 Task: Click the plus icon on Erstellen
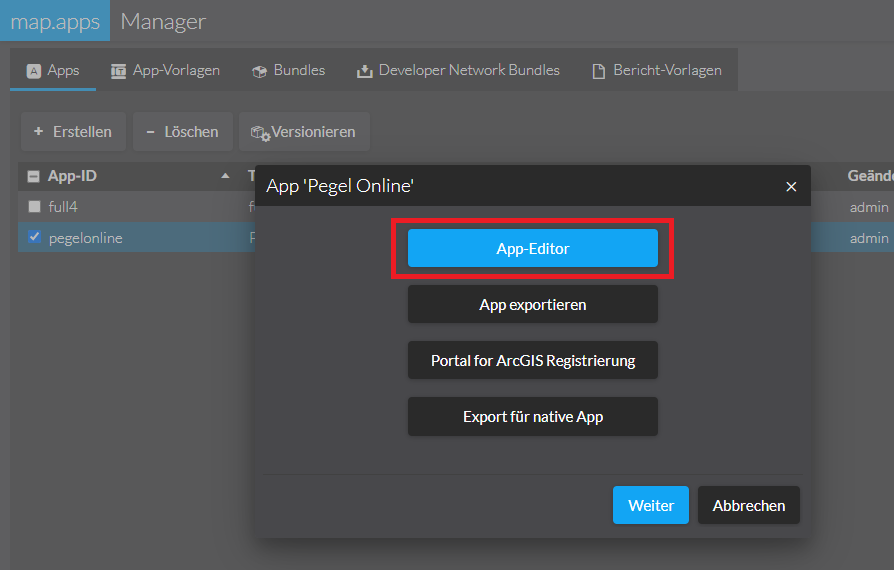[38, 131]
